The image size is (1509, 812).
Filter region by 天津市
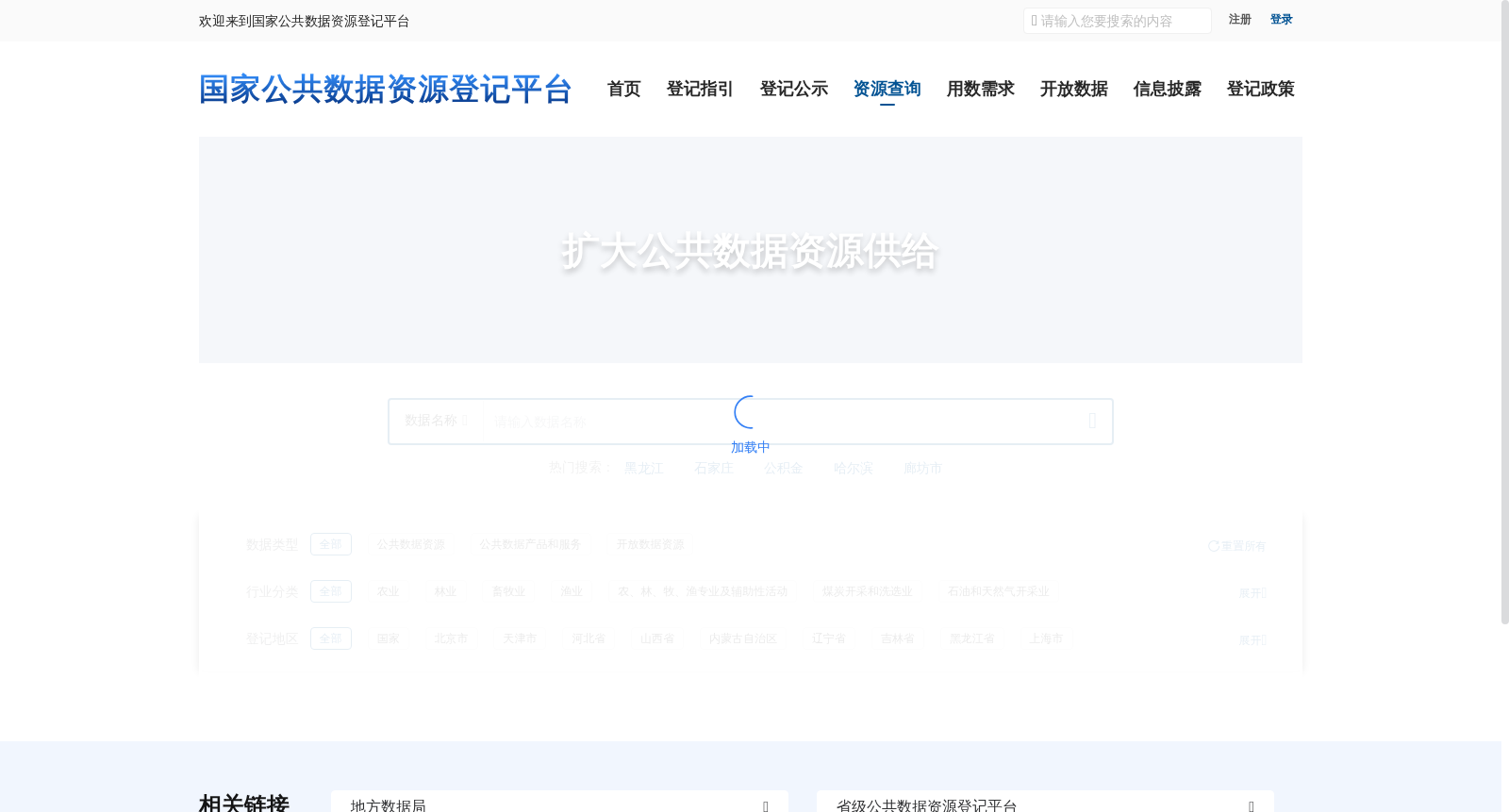(x=520, y=638)
